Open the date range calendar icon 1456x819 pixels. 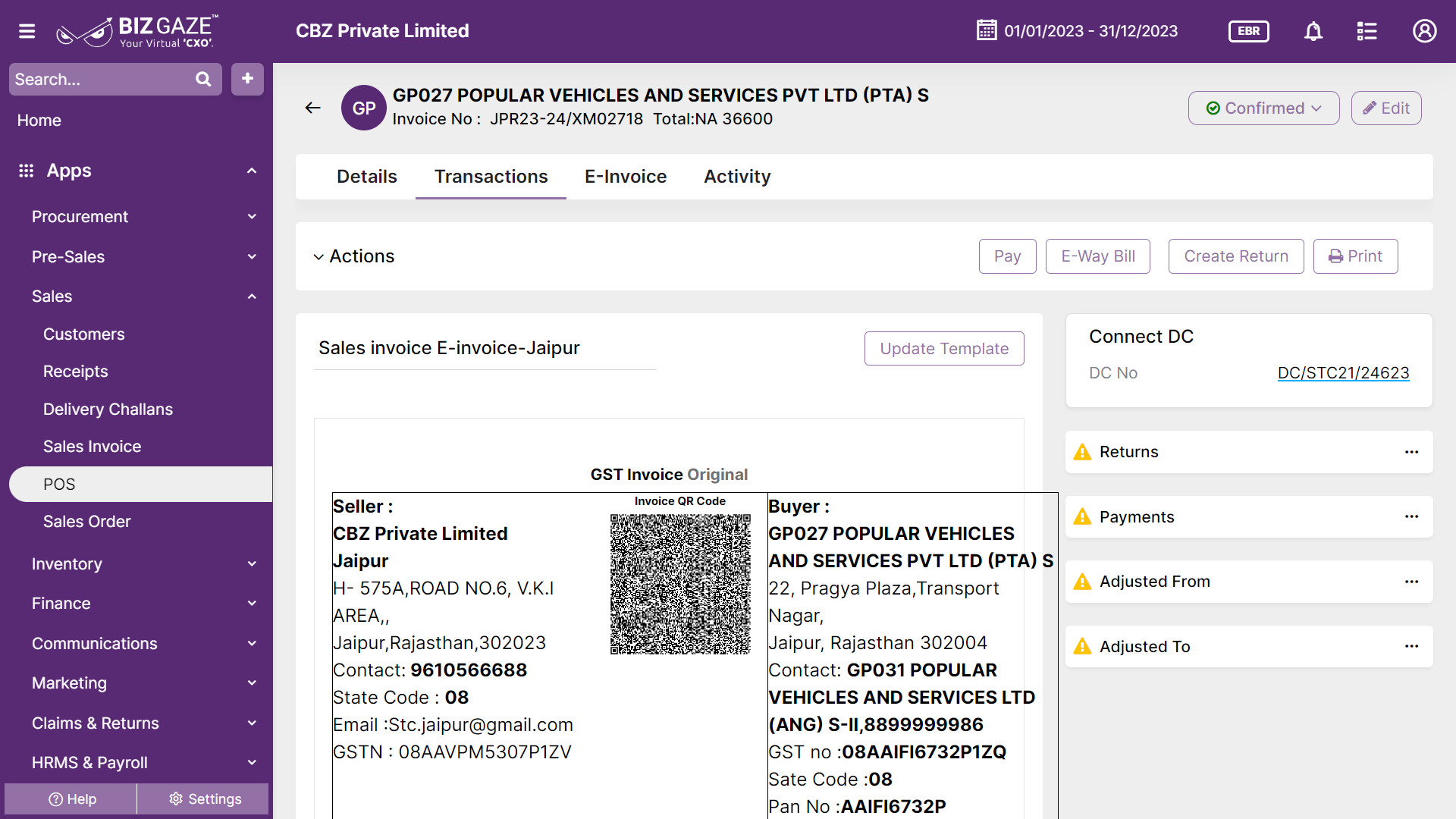click(x=987, y=30)
